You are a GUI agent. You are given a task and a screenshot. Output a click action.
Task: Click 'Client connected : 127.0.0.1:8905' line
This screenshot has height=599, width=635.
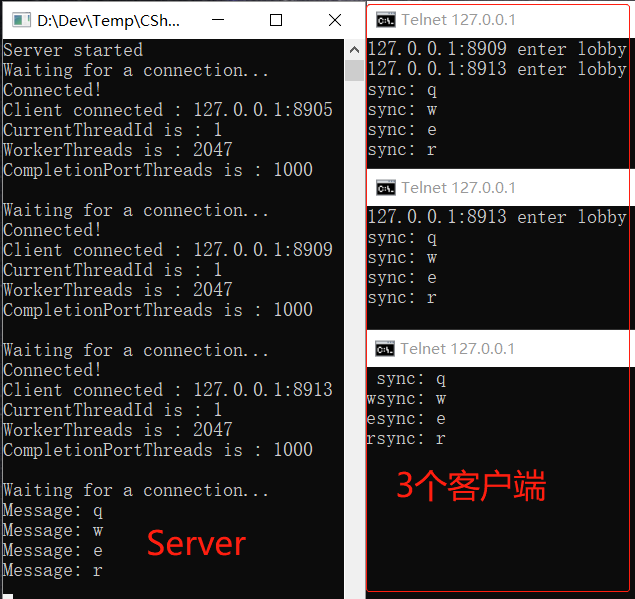pos(168,110)
